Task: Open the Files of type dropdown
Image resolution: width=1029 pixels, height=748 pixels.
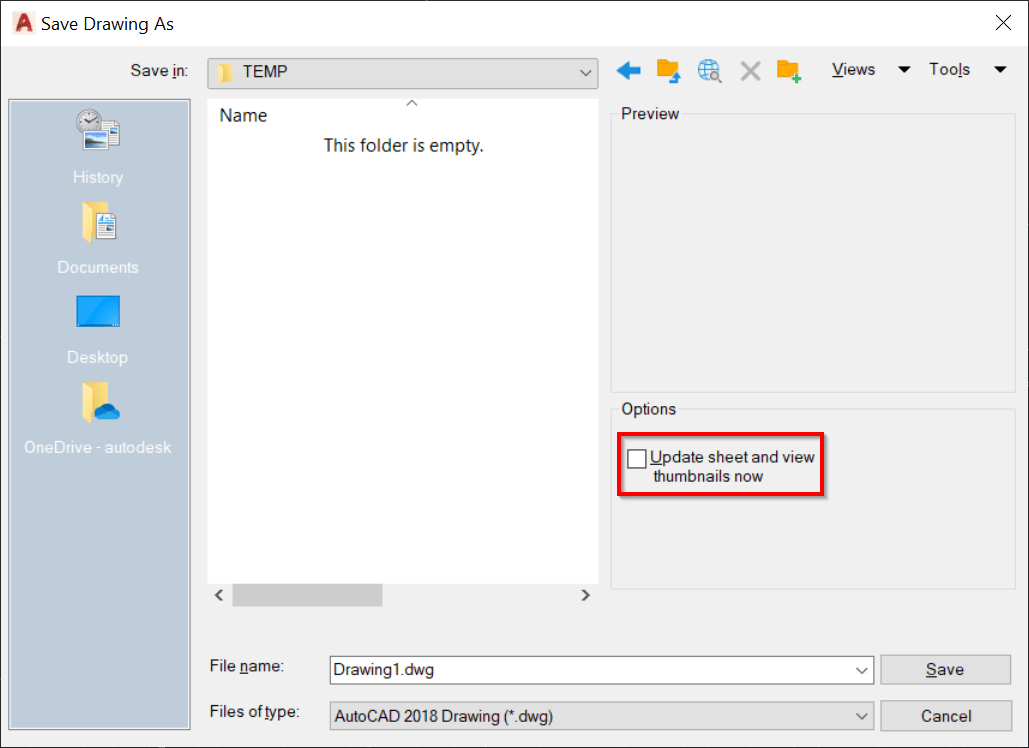Action: tap(862, 716)
